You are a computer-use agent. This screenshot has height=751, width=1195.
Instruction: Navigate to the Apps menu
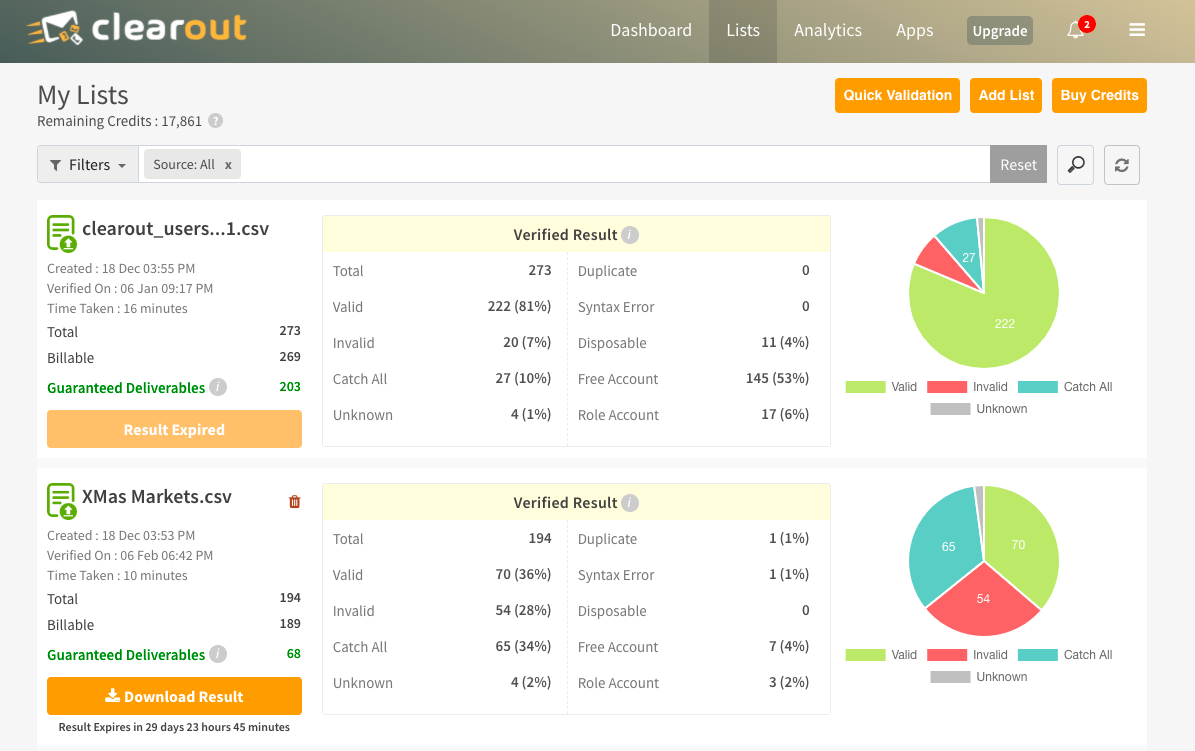[x=914, y=30]
